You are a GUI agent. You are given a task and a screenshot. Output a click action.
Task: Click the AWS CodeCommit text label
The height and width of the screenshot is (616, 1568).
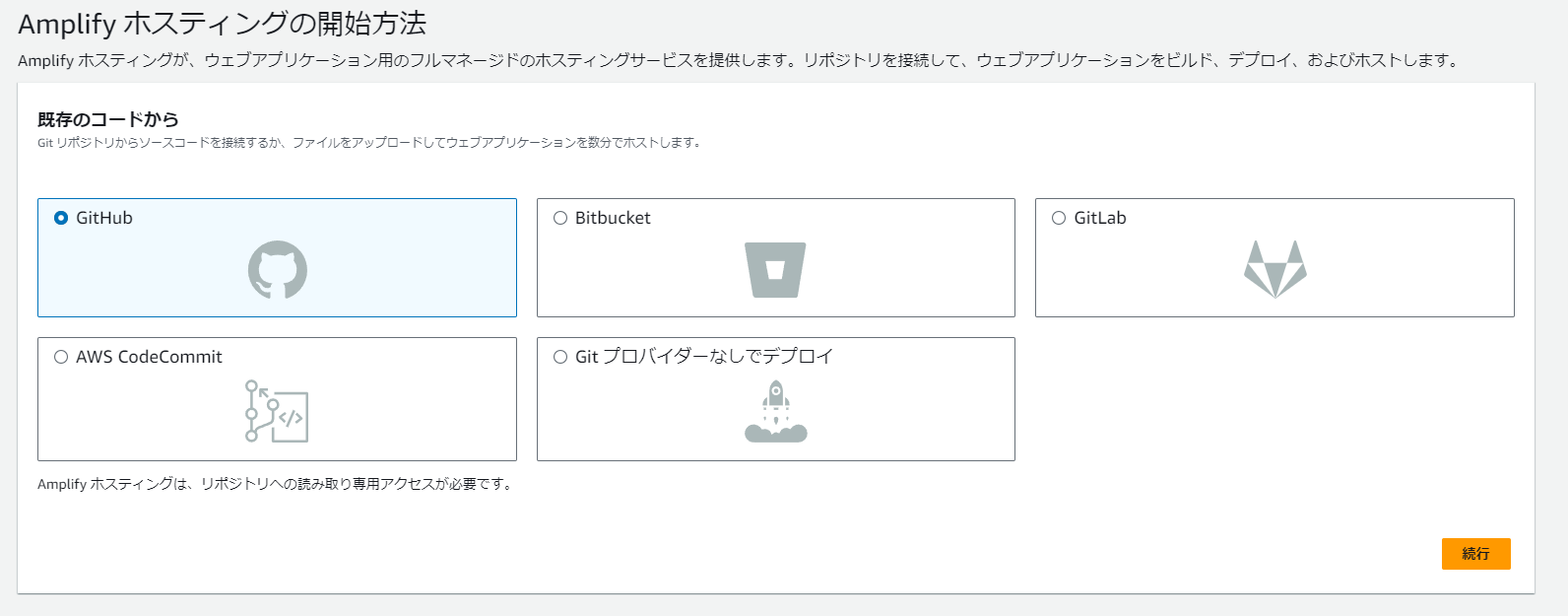[x=149, y=357]
